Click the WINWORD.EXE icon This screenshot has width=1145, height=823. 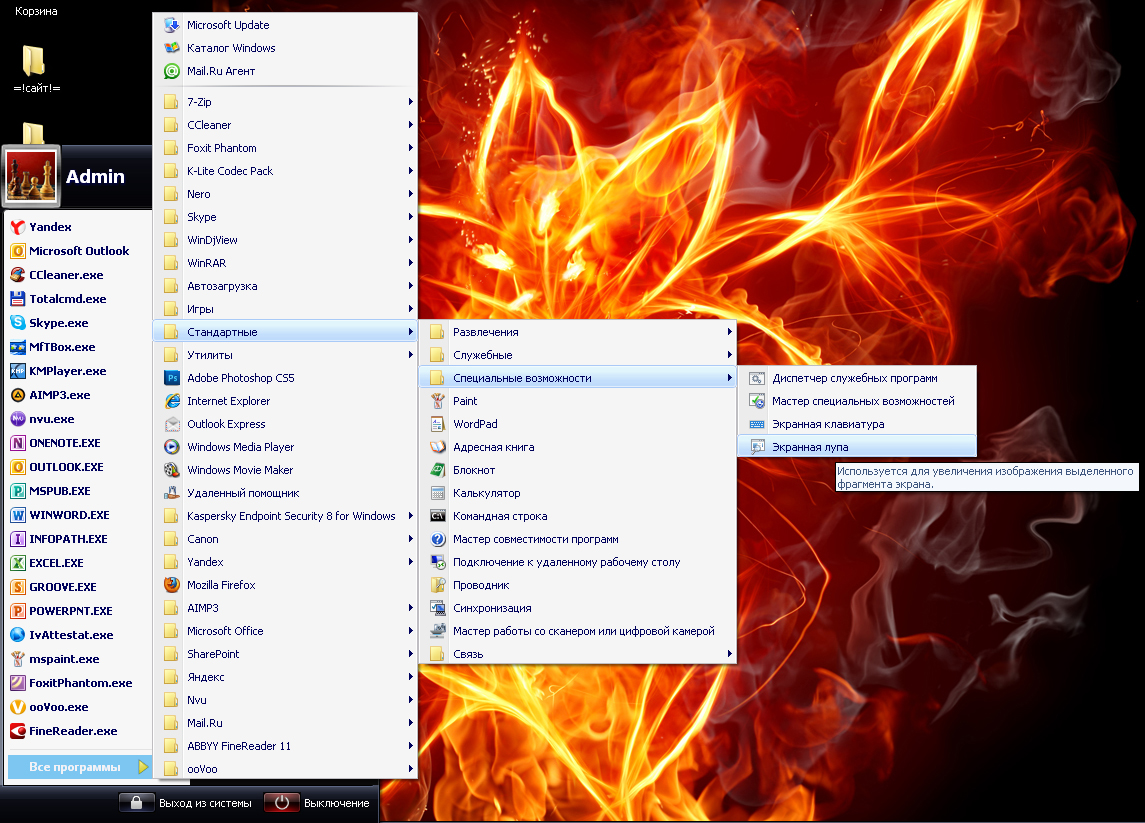point(18,515)
